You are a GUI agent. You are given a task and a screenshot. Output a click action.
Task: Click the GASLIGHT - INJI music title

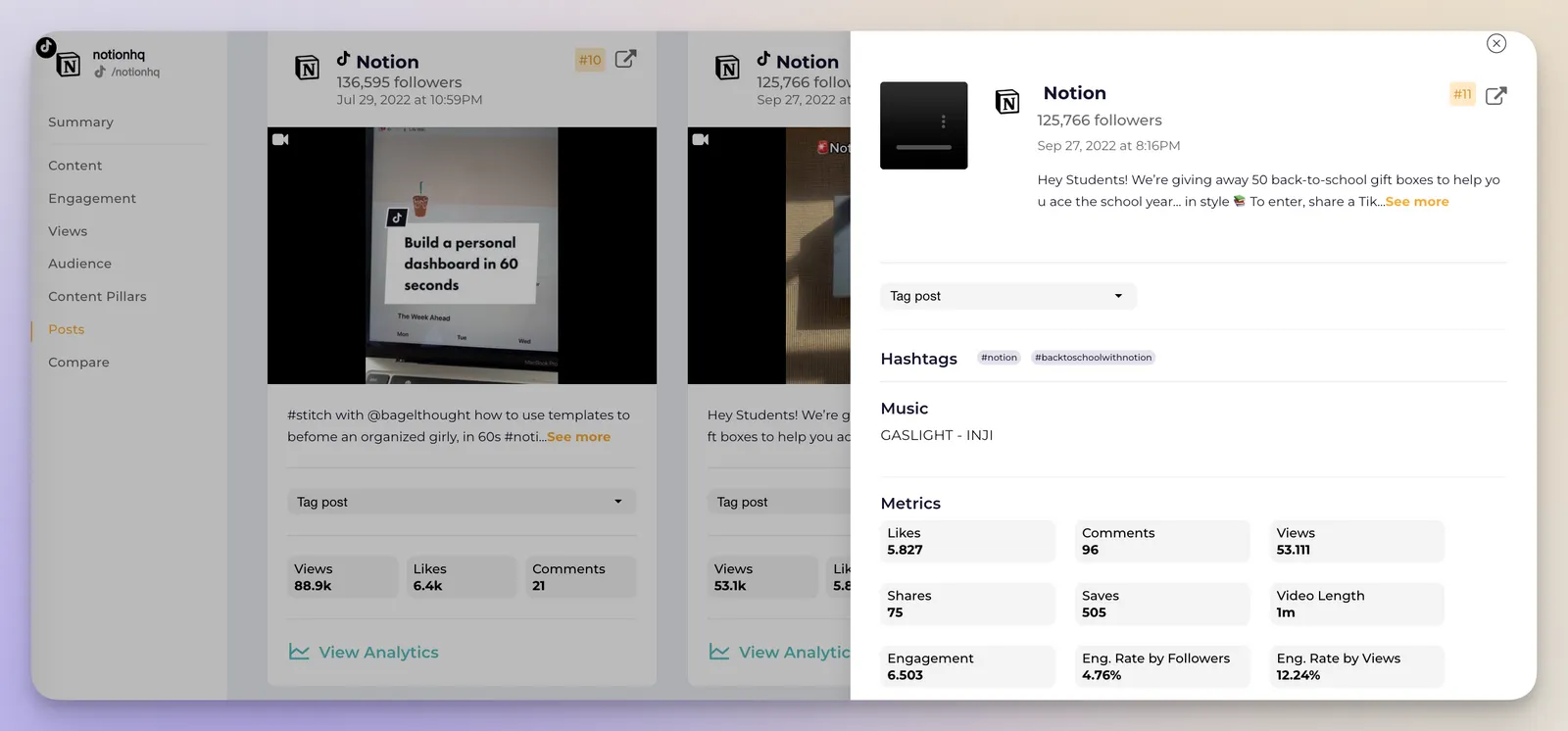tap(936, 435)
